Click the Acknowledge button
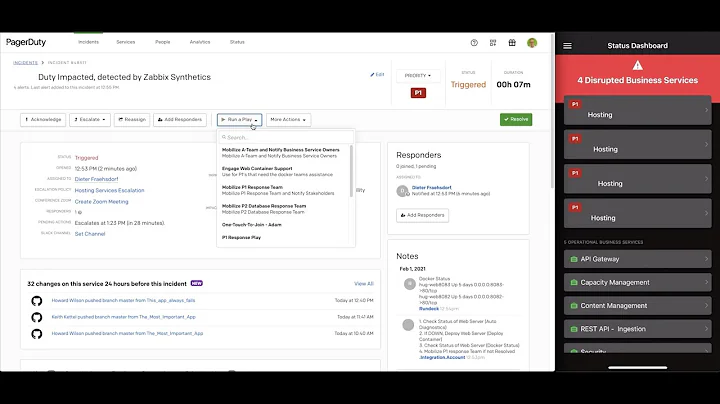 coord(43,119)
